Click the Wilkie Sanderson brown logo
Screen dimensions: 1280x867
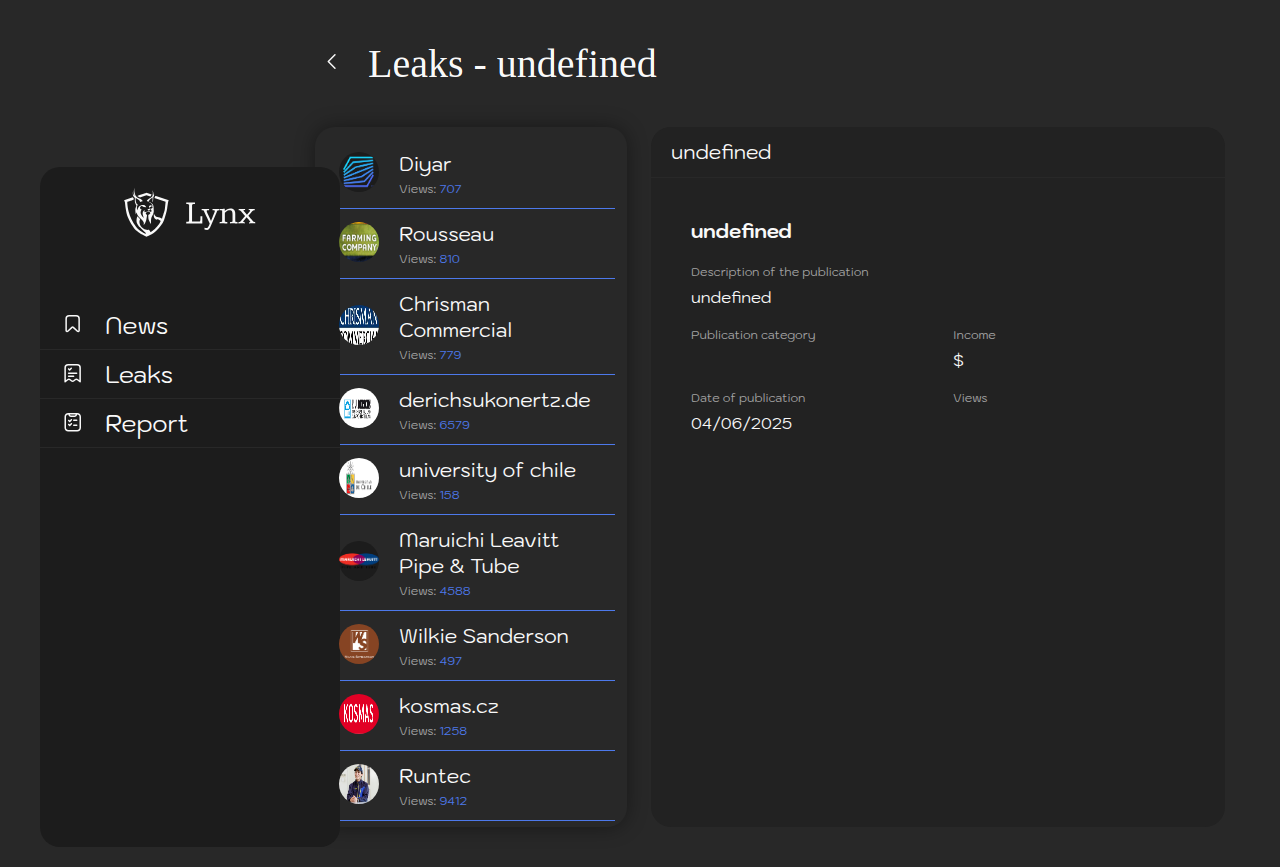coord(359,644)
